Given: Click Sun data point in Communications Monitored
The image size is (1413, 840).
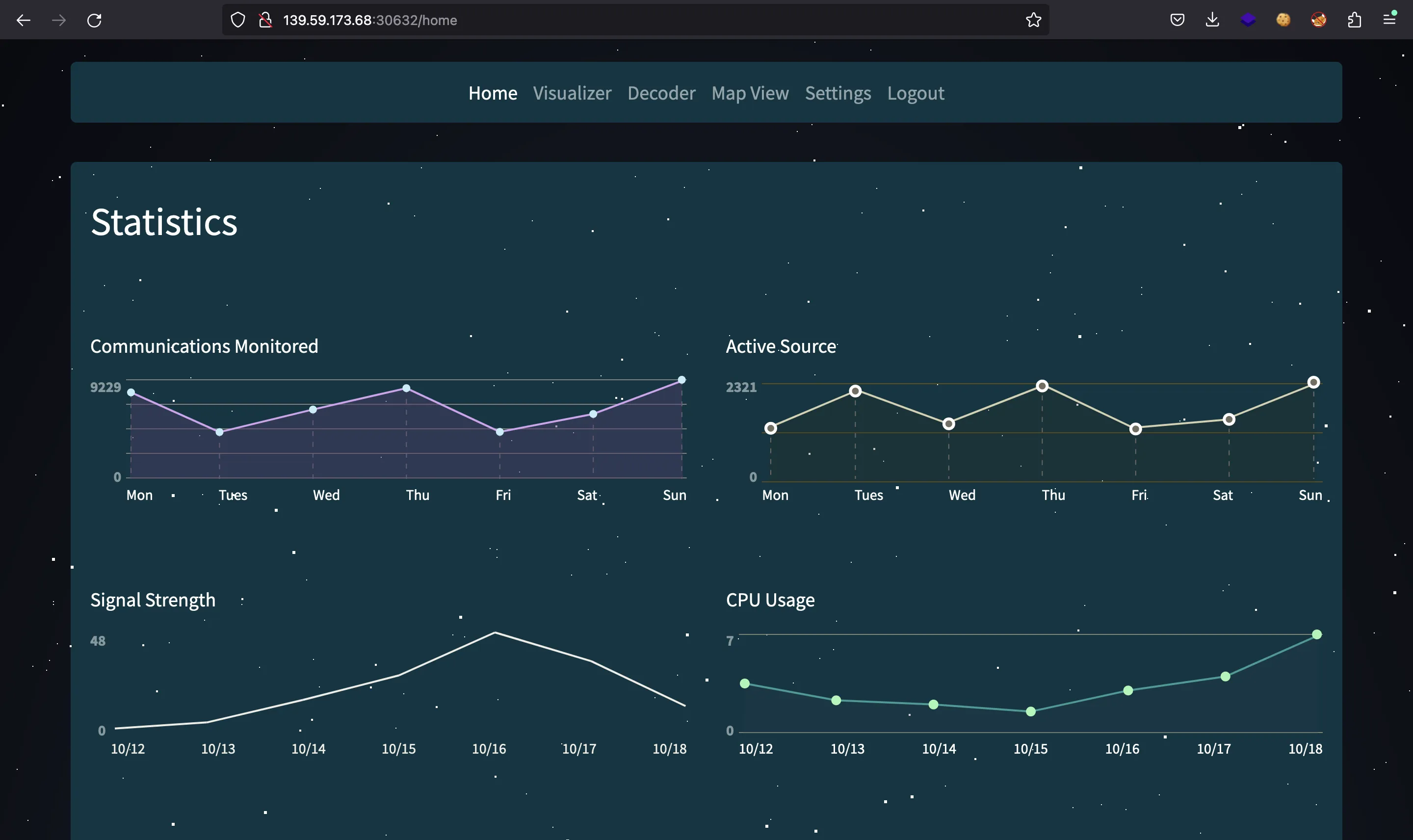Looking at the screenshot, I should [682, 380].
